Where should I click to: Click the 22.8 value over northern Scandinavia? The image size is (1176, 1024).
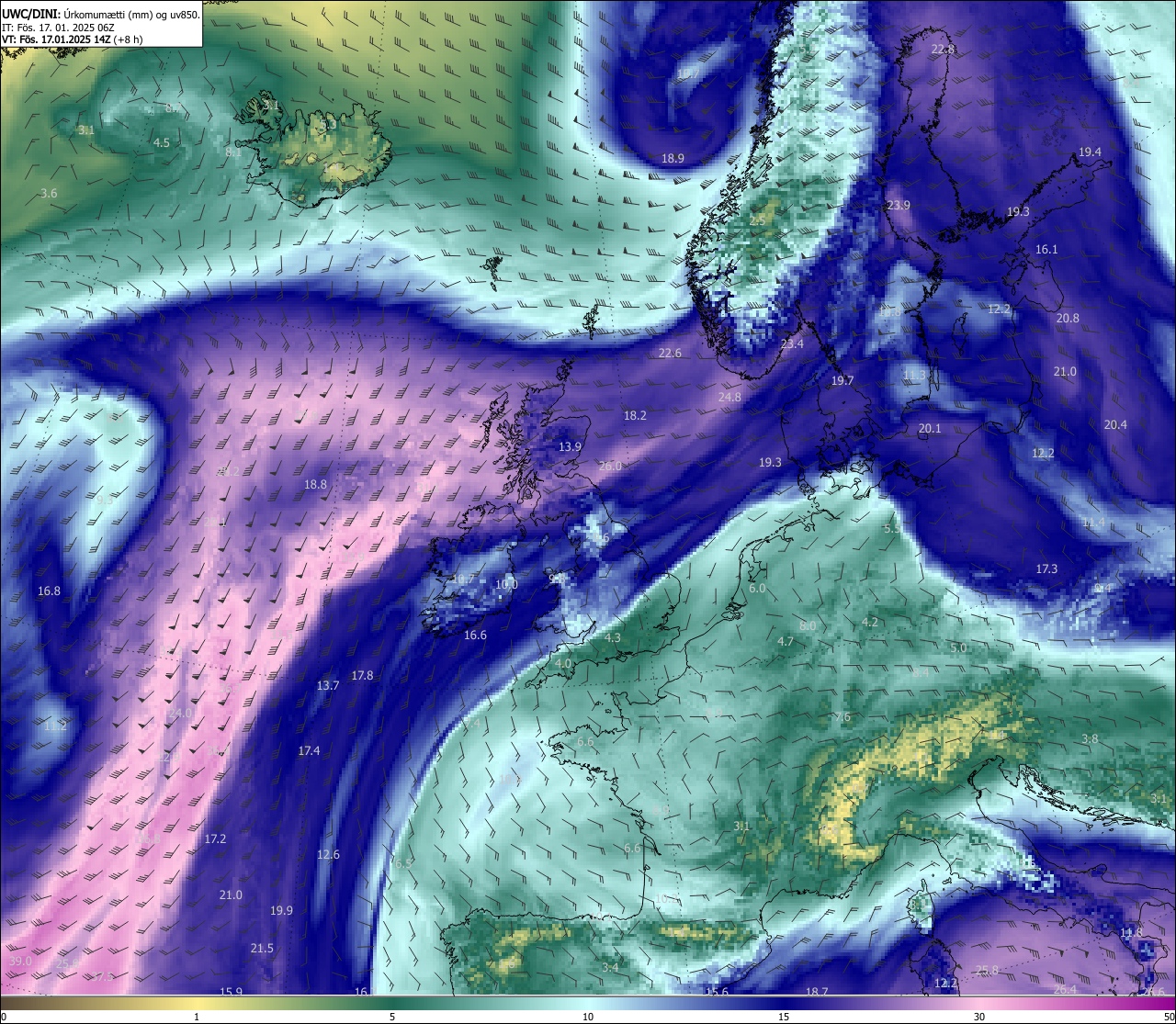click(x=944, y=50)
